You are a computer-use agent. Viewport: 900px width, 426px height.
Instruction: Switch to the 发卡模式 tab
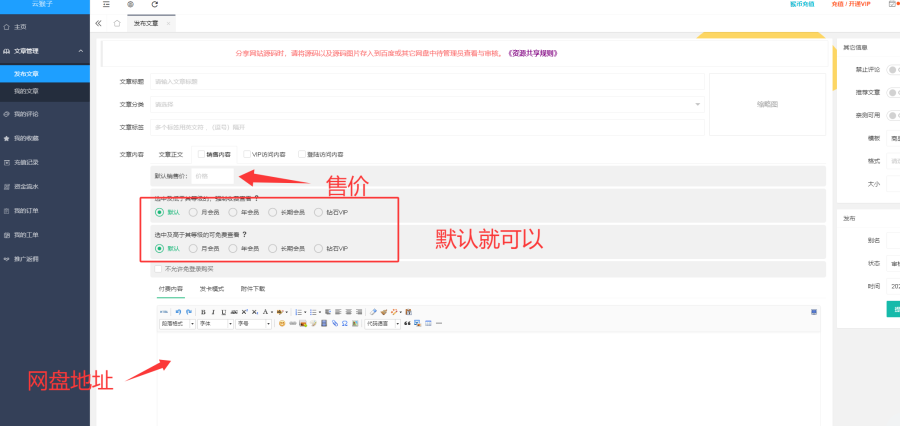pyautogui.click(x=212, y=289)
